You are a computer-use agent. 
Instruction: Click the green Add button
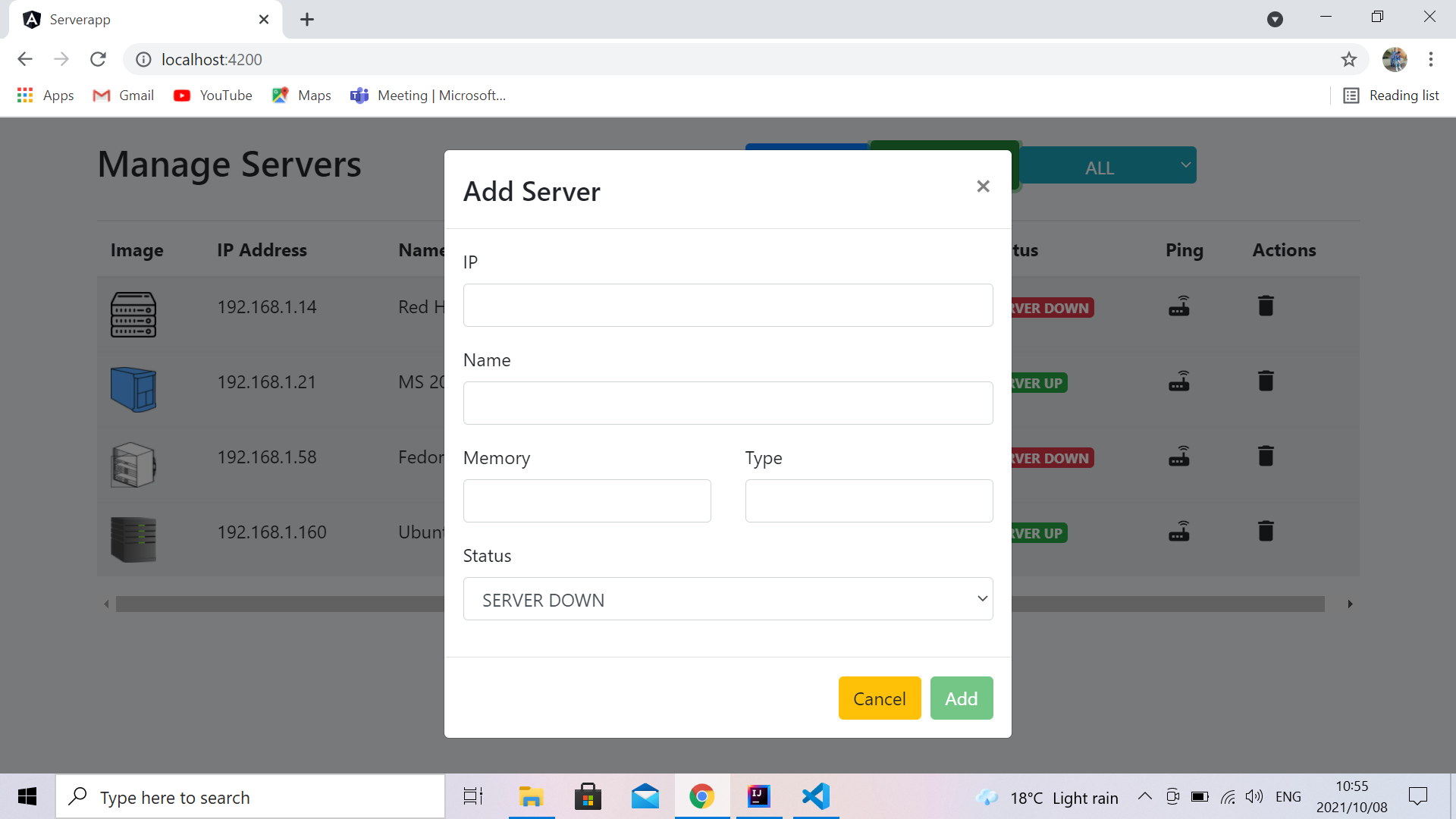962,698
